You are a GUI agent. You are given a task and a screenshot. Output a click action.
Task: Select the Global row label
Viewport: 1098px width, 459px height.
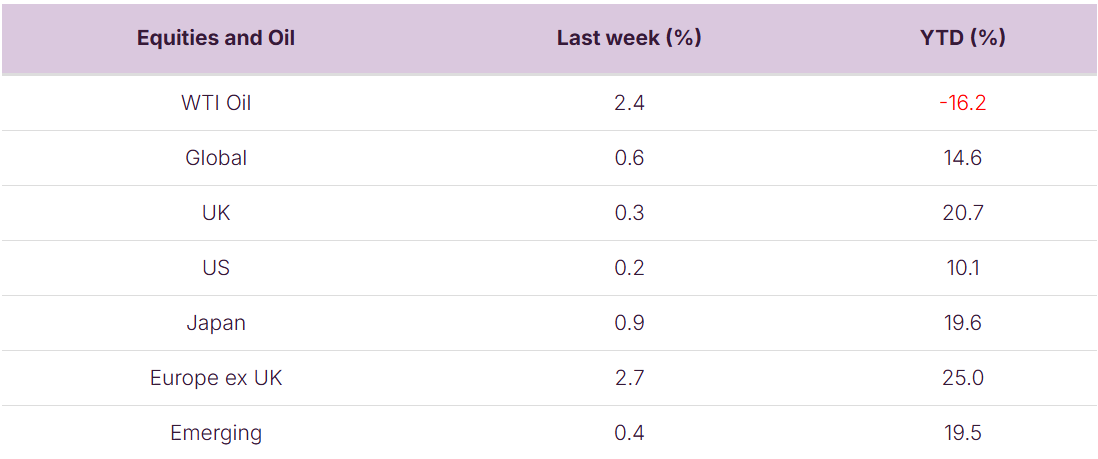[x=216, y=158]
